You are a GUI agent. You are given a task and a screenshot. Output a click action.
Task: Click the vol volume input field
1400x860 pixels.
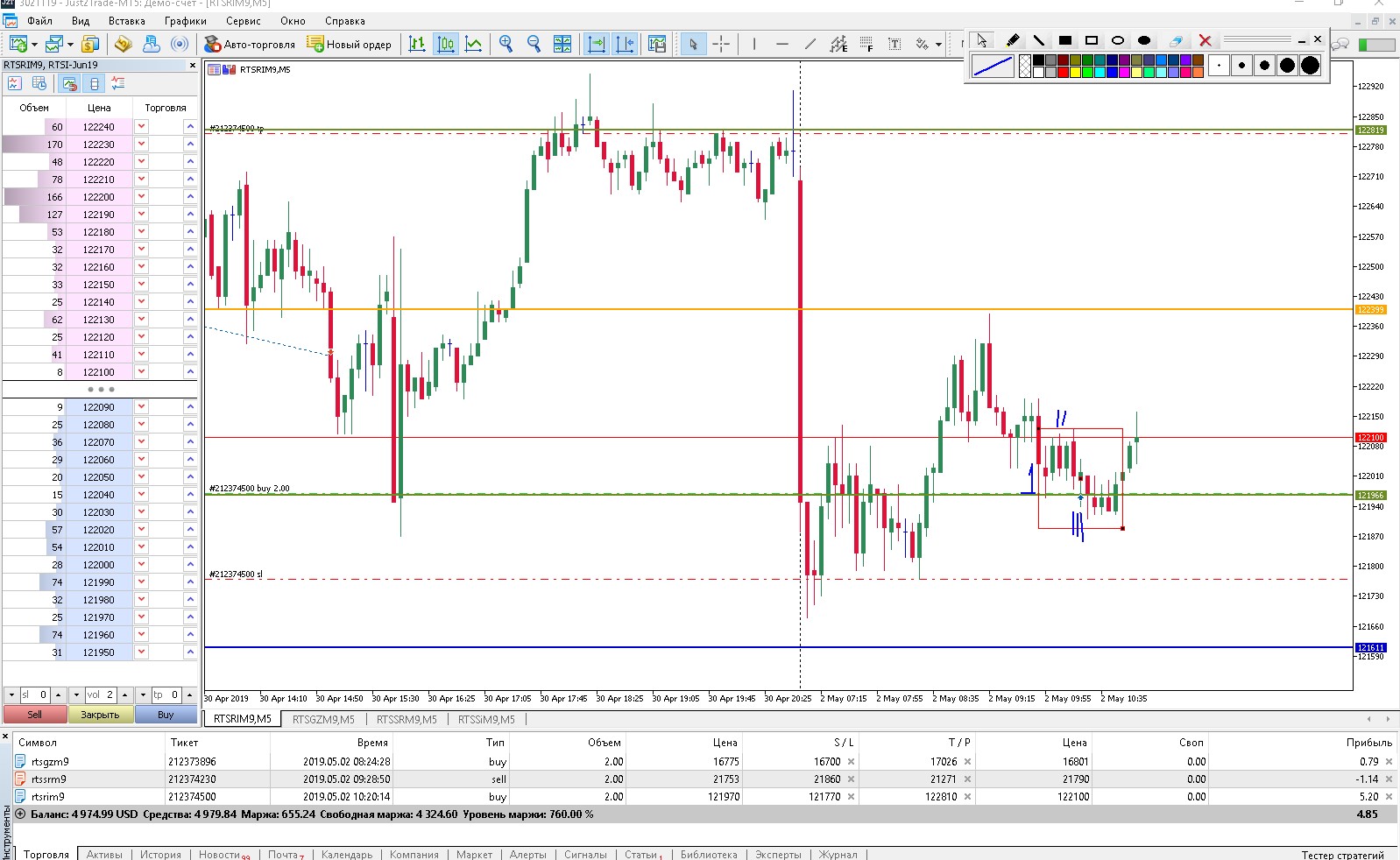pos(101,694)
